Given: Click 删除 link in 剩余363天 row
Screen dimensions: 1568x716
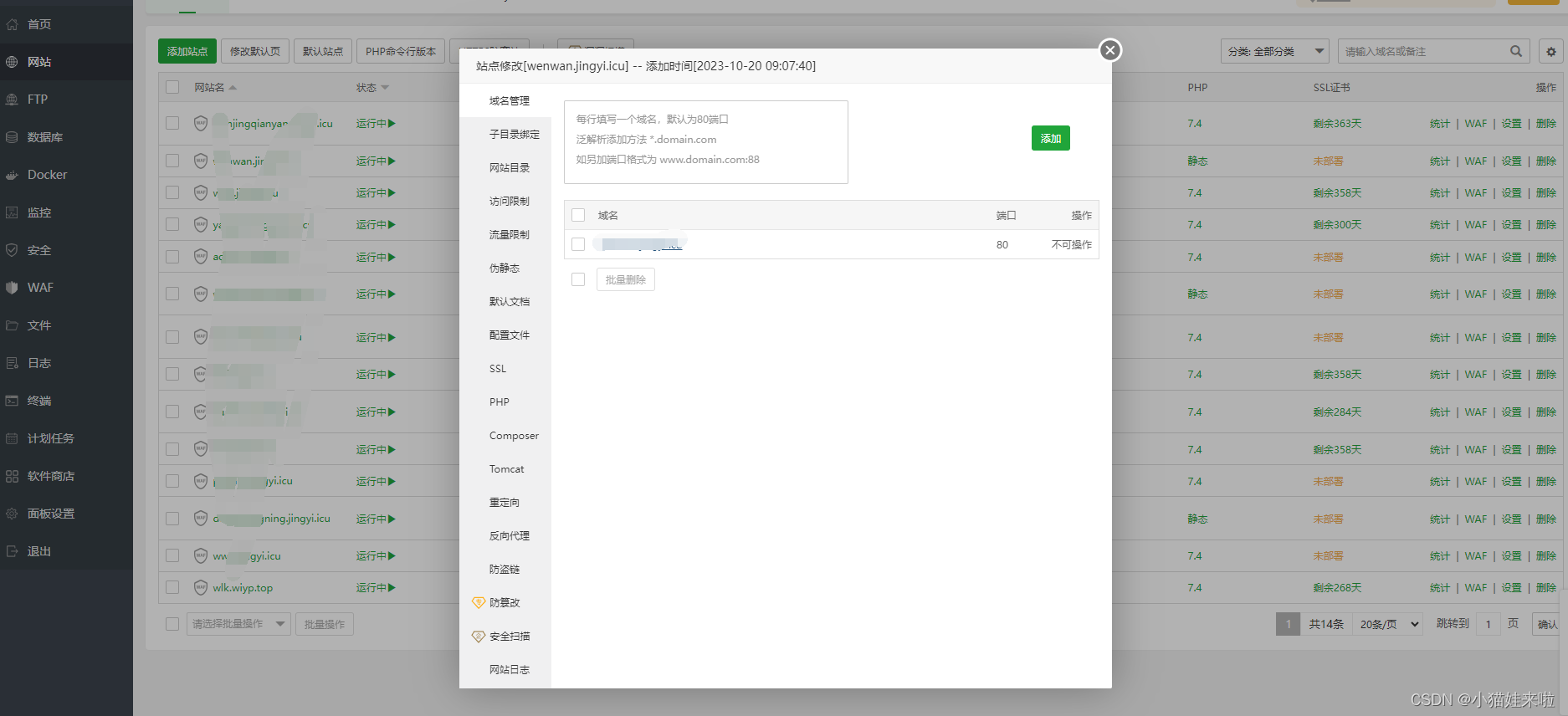Looking at the screenshot, I should [x=1546, y=124].
